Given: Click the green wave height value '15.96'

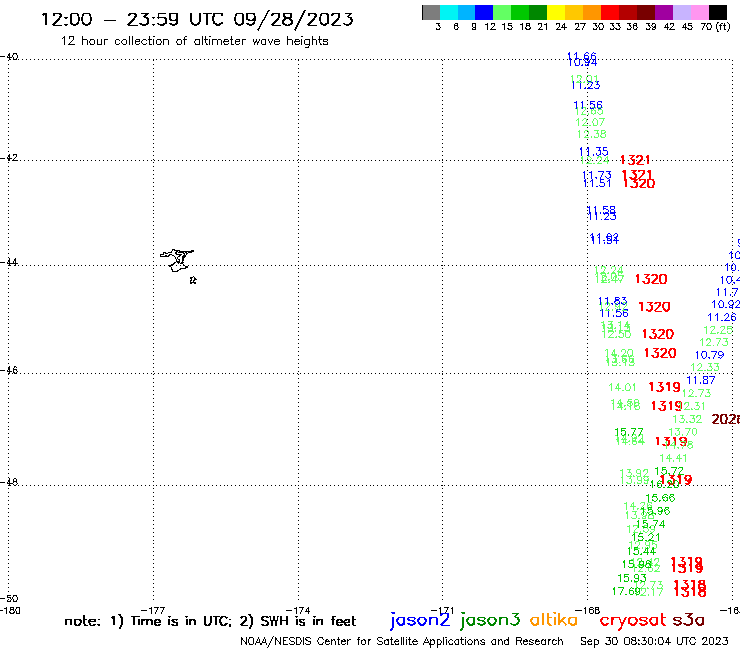Looking at the screenshot, I should 656,511.
